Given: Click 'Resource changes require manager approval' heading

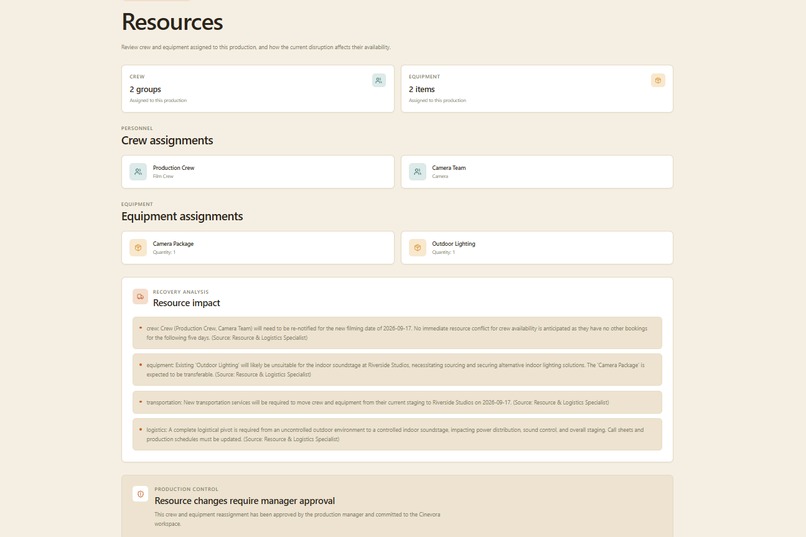Looking at the screenshot, I should click(x=245, y=501).
